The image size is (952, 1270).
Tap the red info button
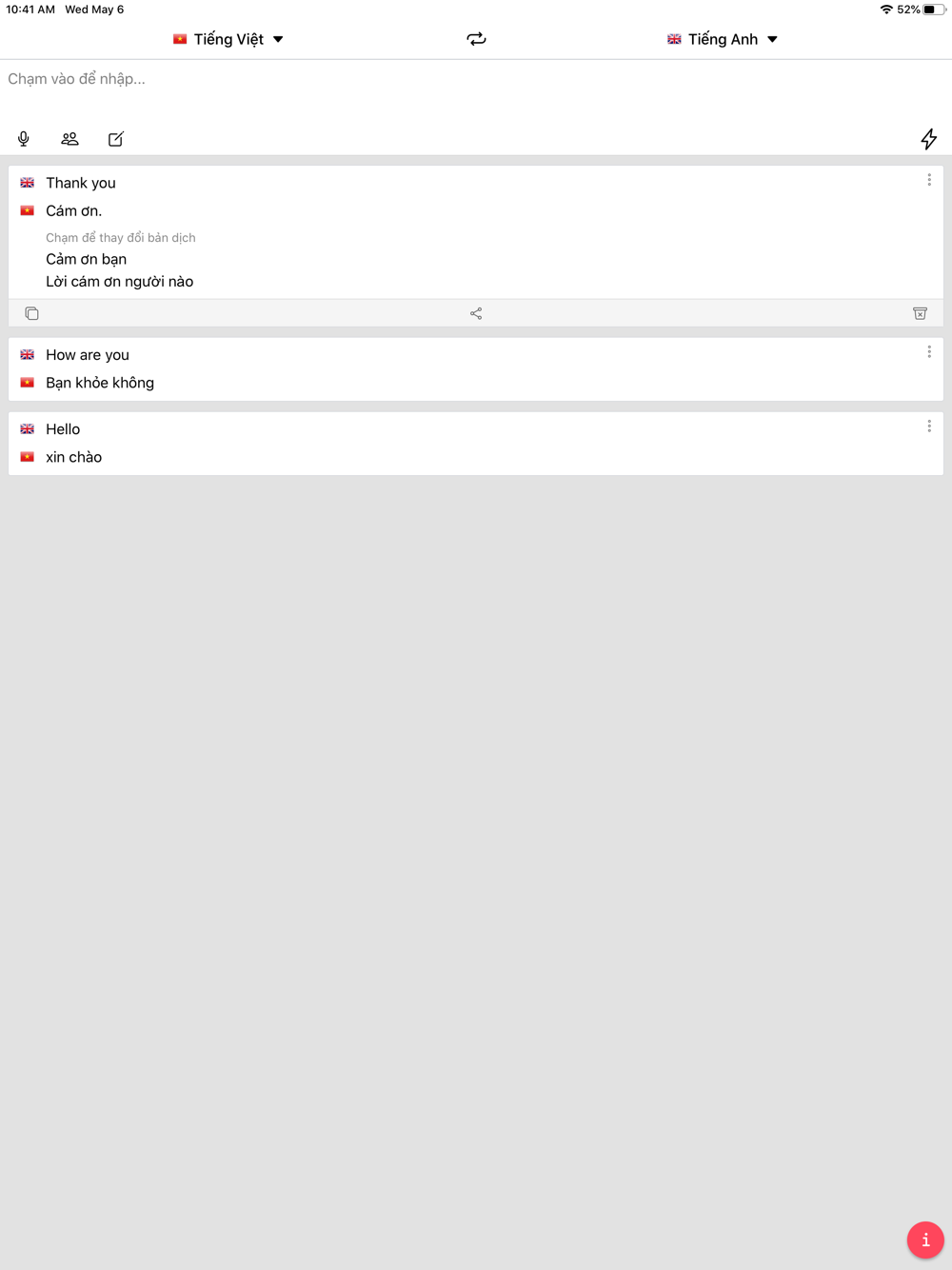click(925, 1240)
